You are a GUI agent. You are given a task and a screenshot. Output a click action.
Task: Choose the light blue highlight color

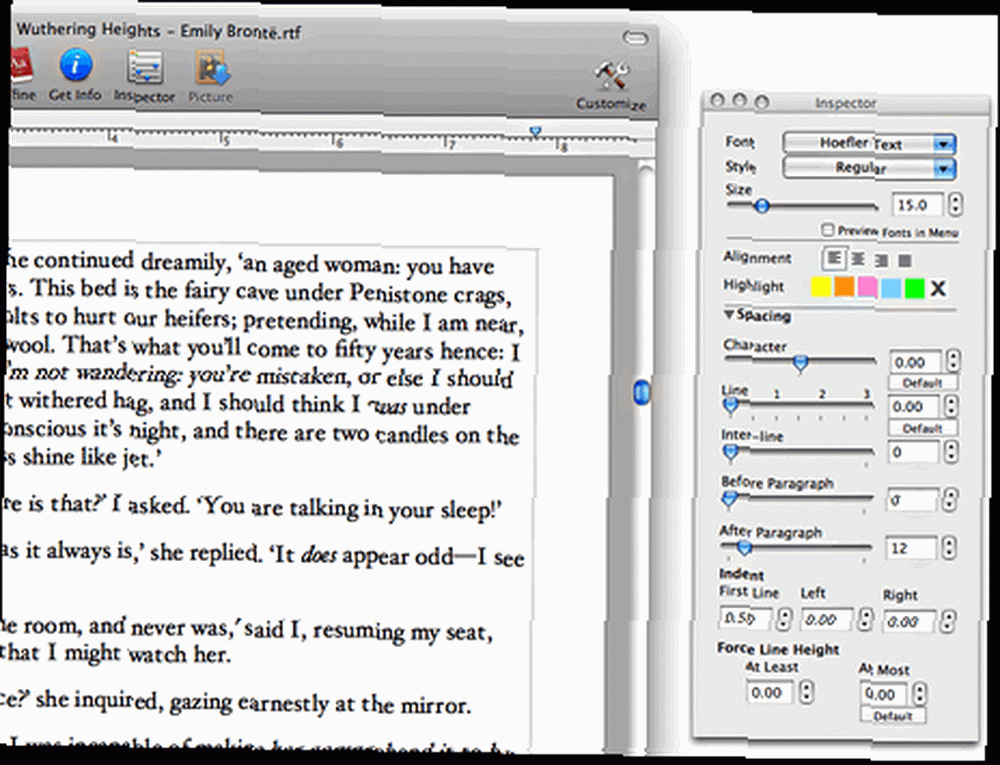point(891,288)
